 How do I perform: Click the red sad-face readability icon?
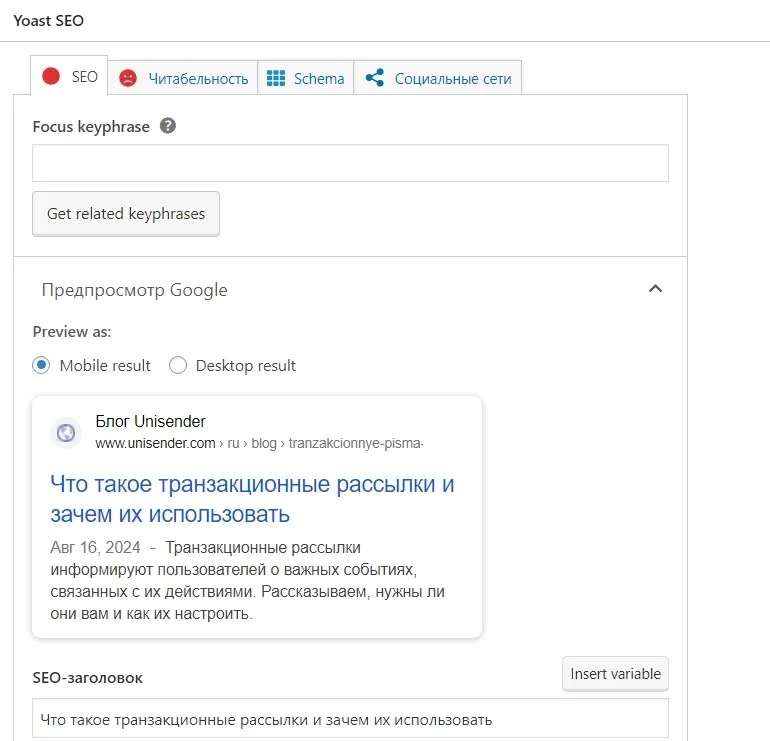coord(127,78)
